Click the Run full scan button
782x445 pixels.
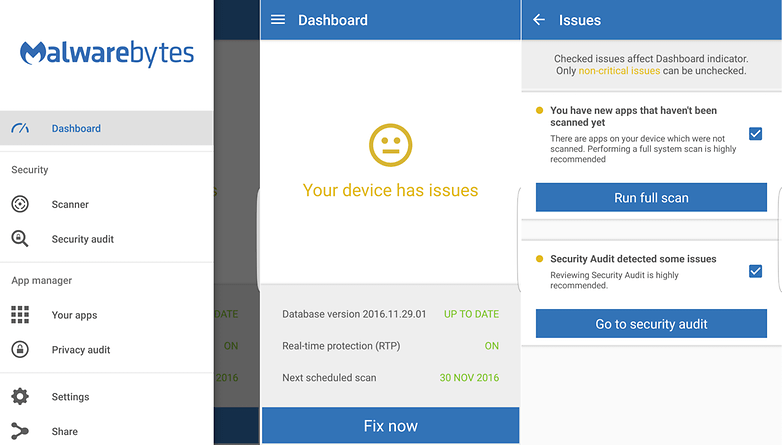651,198
